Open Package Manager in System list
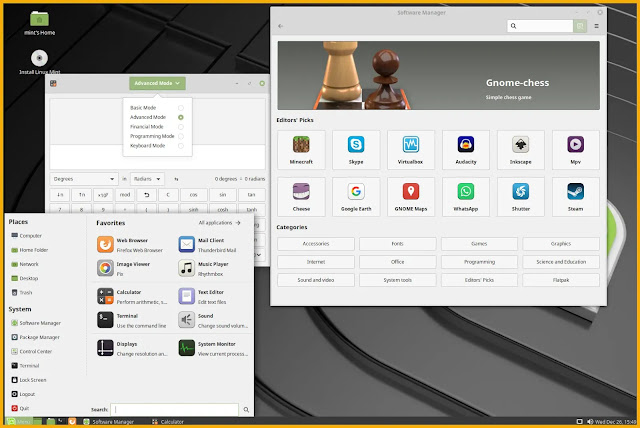The height and width of the screenshot is (428, 640). click(36, 337)
